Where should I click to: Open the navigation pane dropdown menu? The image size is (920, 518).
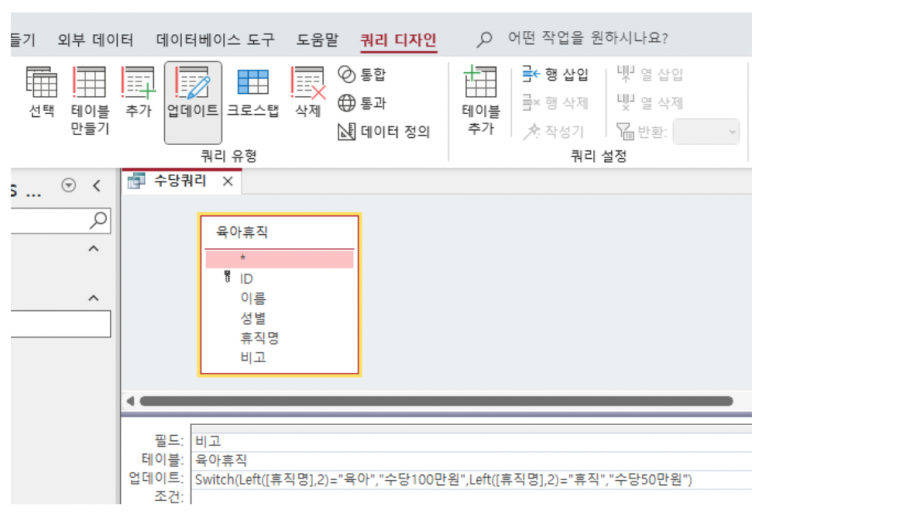click(69, 185)
